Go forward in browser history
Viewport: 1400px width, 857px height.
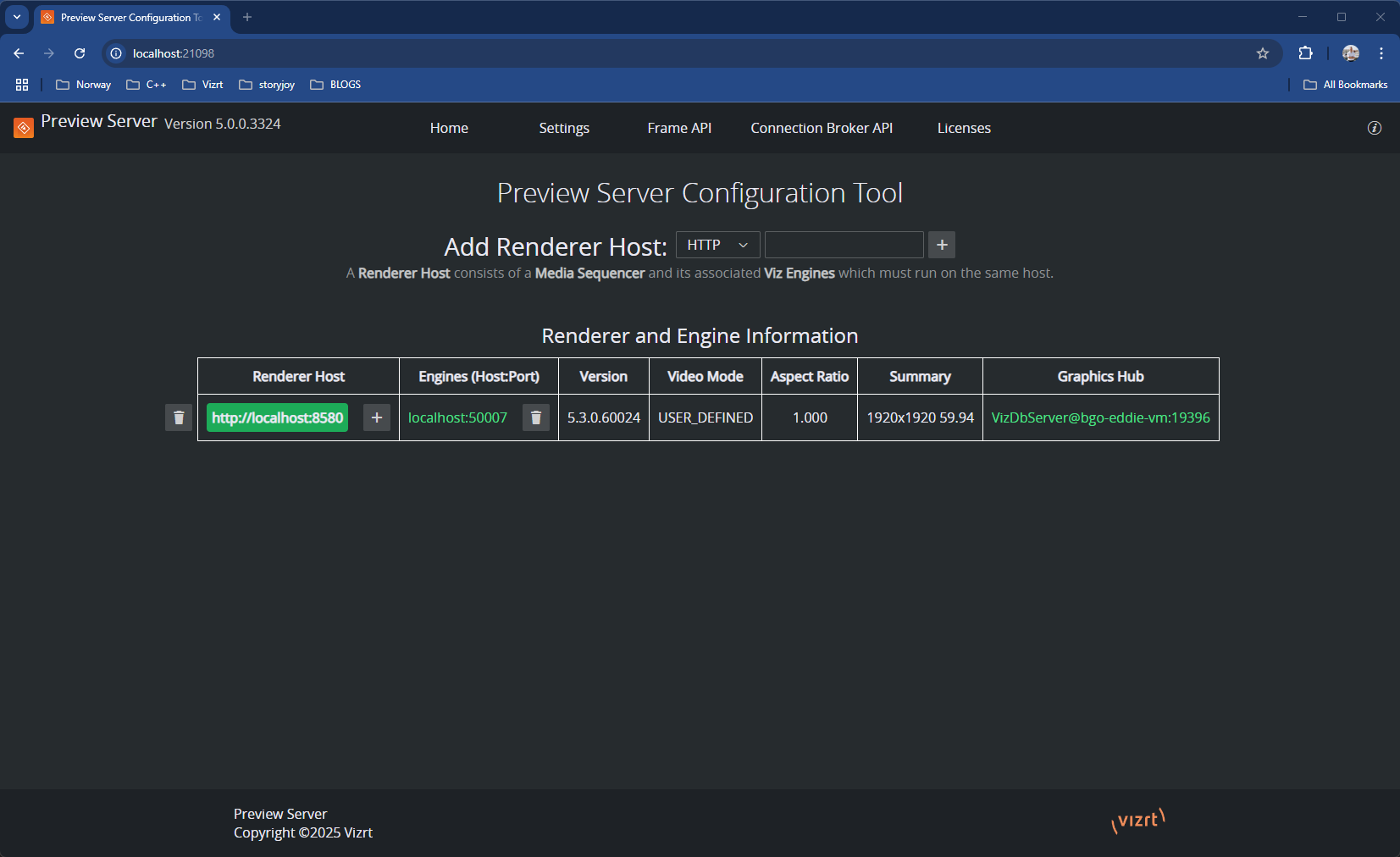click(49, 53)
